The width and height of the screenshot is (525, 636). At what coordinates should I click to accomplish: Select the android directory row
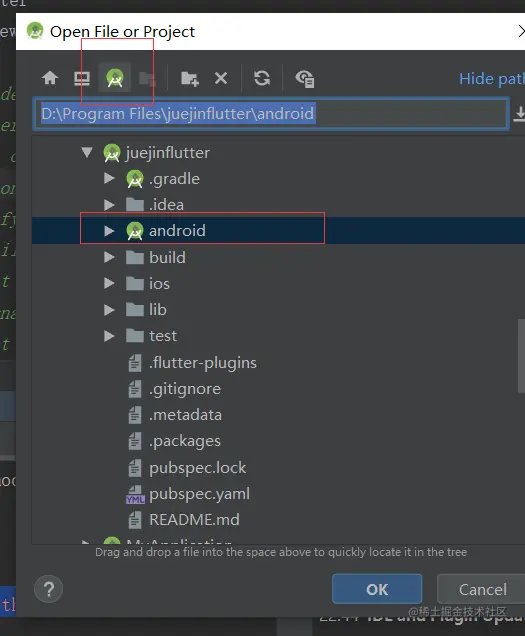click(278, 231)
